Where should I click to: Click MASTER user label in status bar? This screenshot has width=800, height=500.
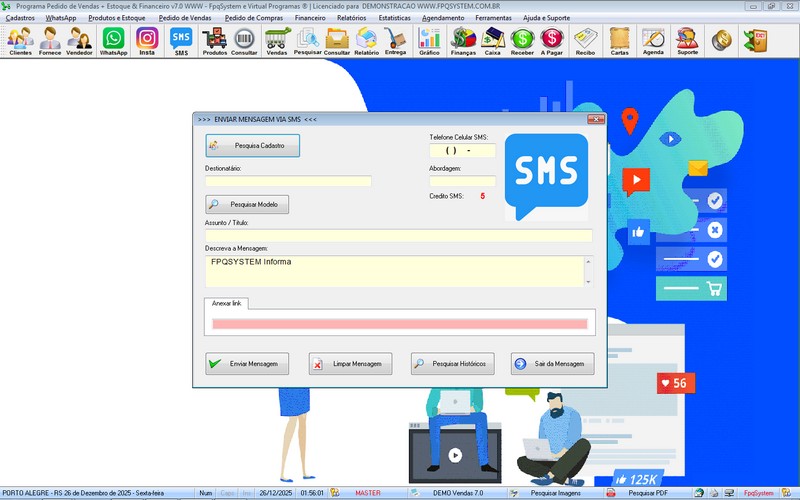(x=368, y=493)
